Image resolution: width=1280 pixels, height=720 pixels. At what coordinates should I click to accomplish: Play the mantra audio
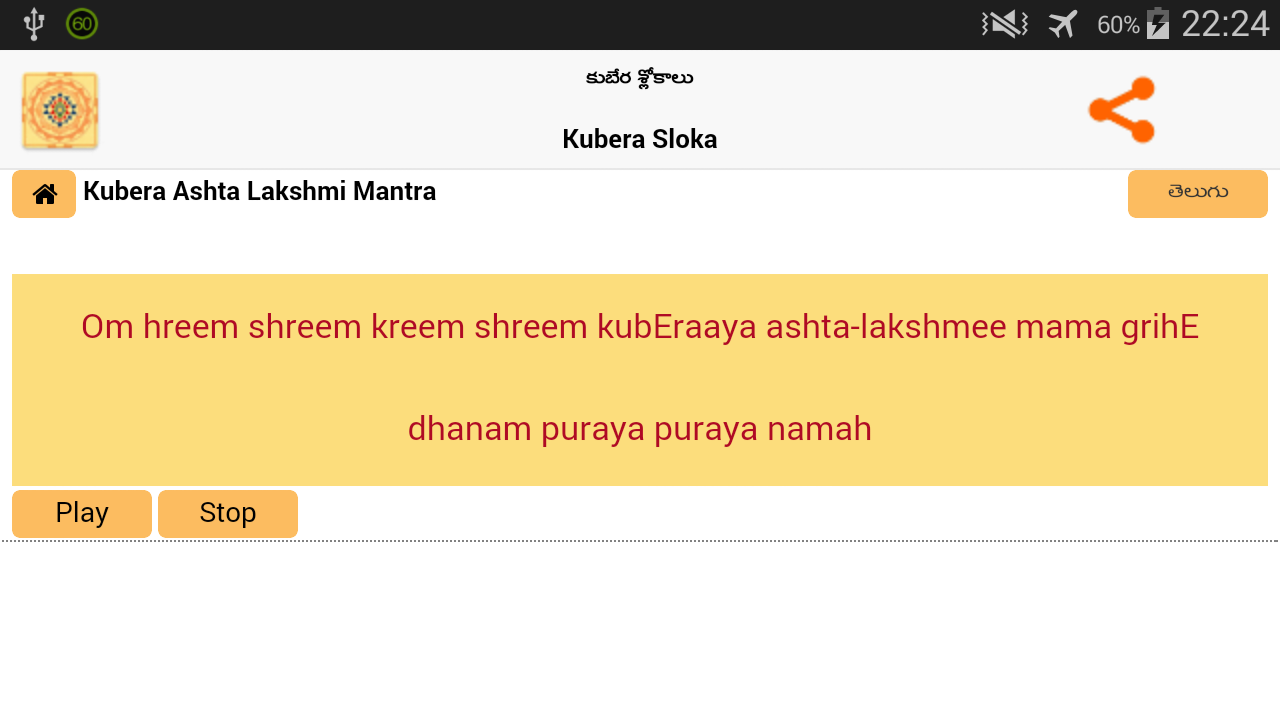click(x=82, y=513)
